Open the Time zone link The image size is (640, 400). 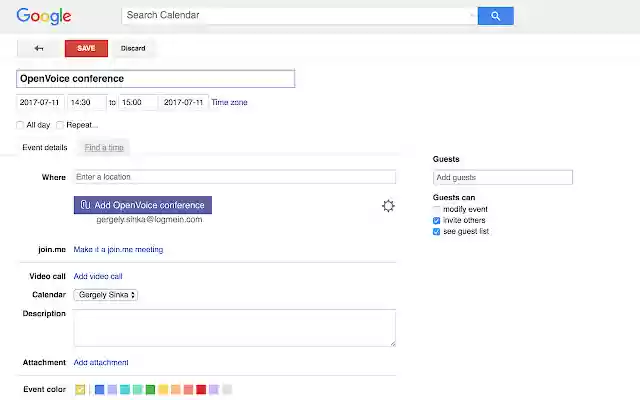coord(229,102)
